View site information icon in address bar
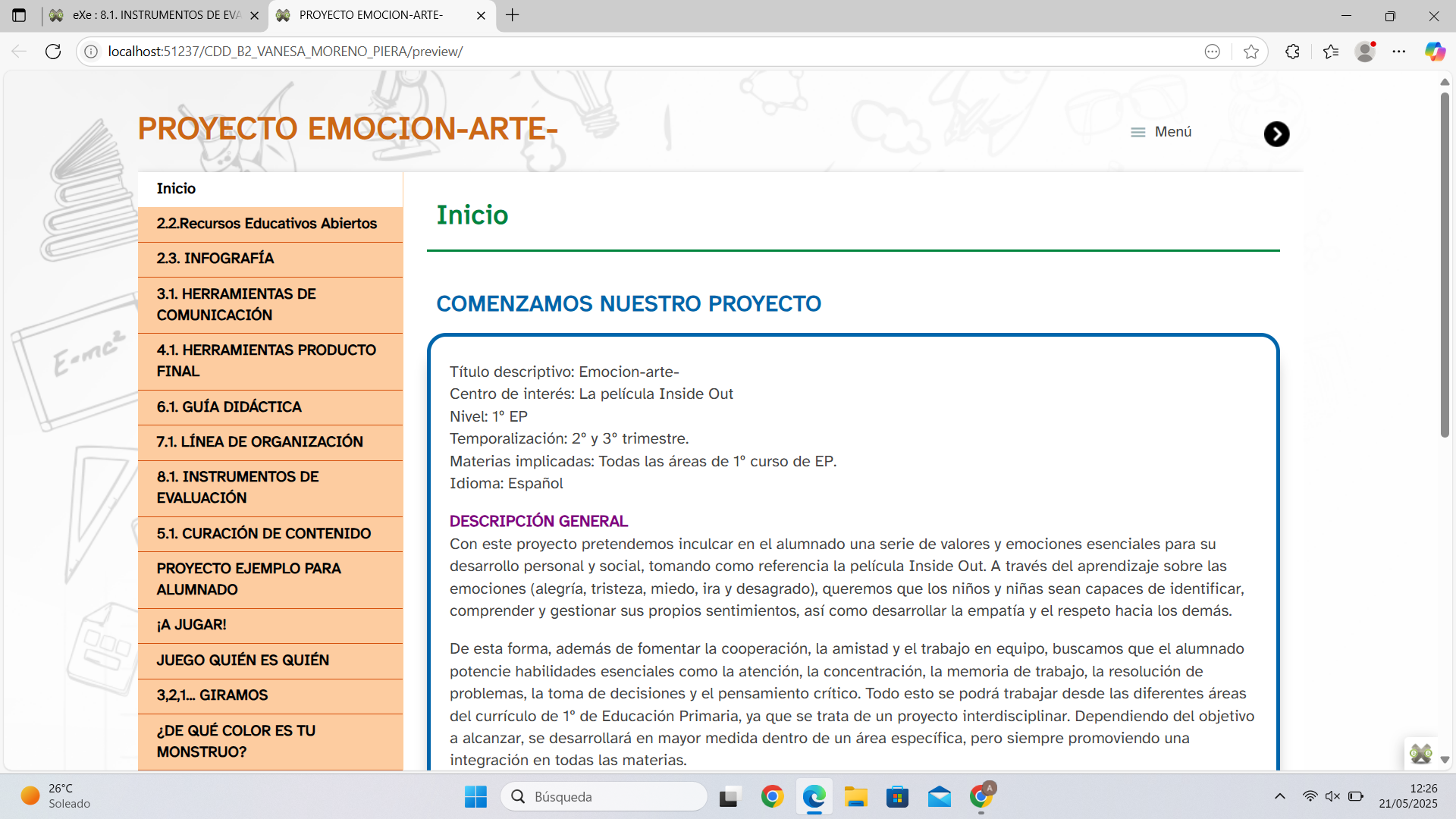 coord(91,52)
